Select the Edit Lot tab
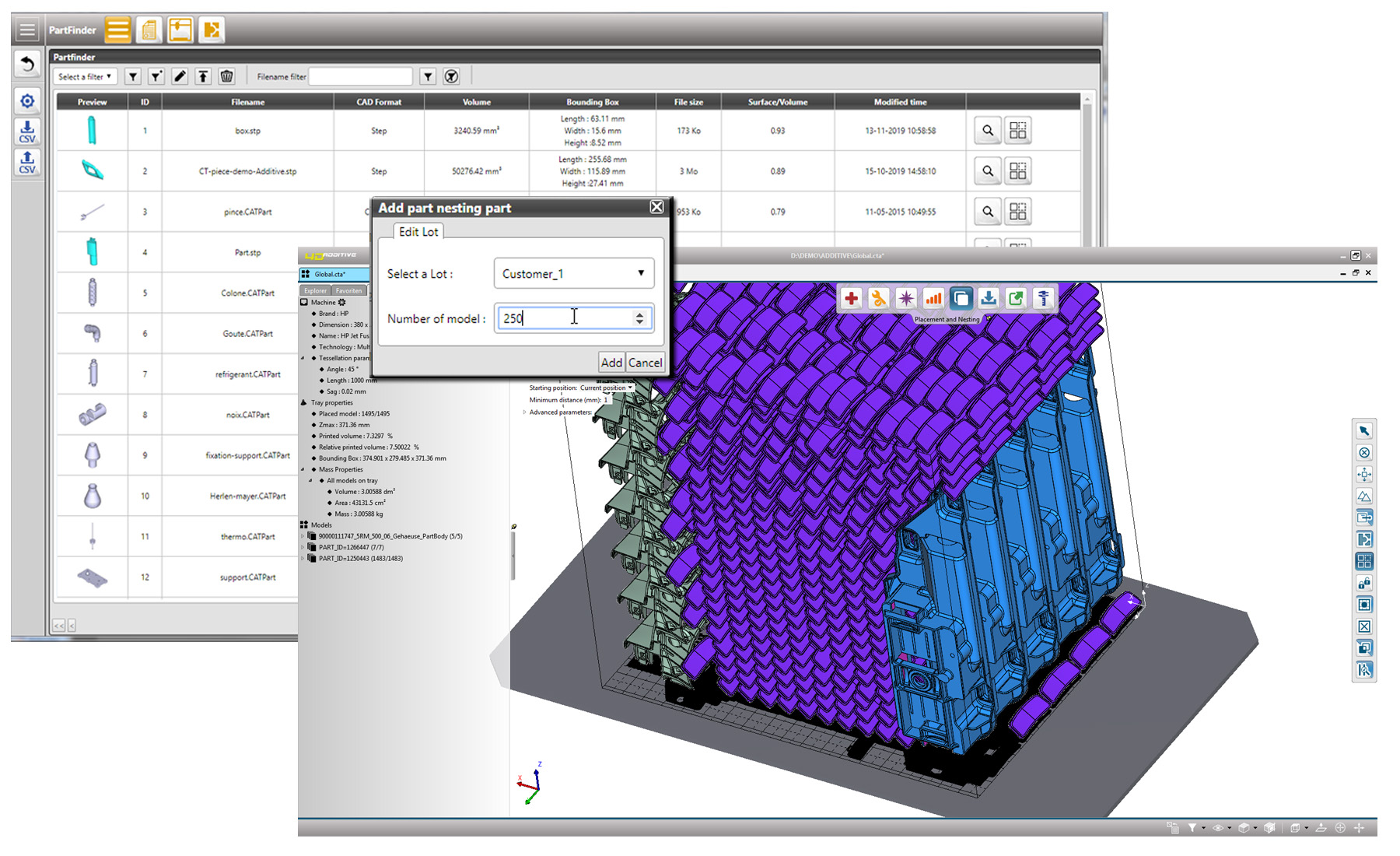This screenshot has height=856, width=1400. [x=418, y=232]
